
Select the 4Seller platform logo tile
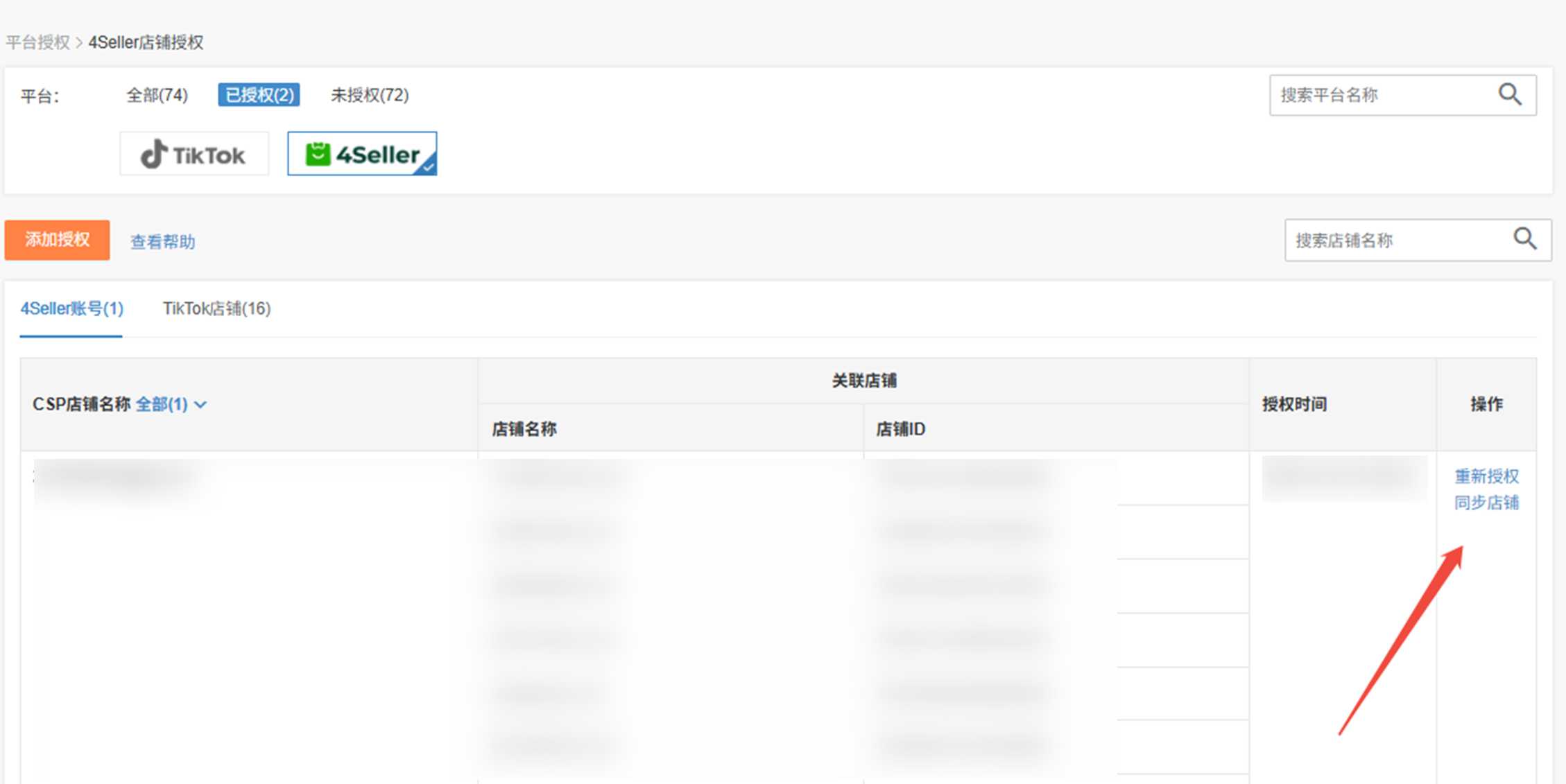pyautogui.click(x=362, y=154)
